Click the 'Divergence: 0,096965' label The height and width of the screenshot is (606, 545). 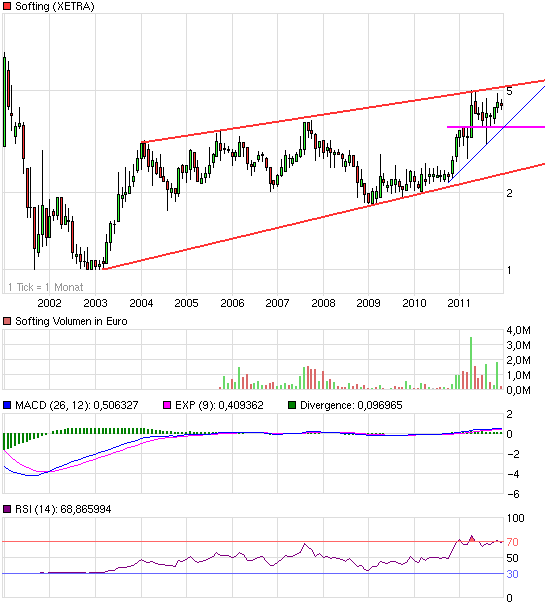351,405
